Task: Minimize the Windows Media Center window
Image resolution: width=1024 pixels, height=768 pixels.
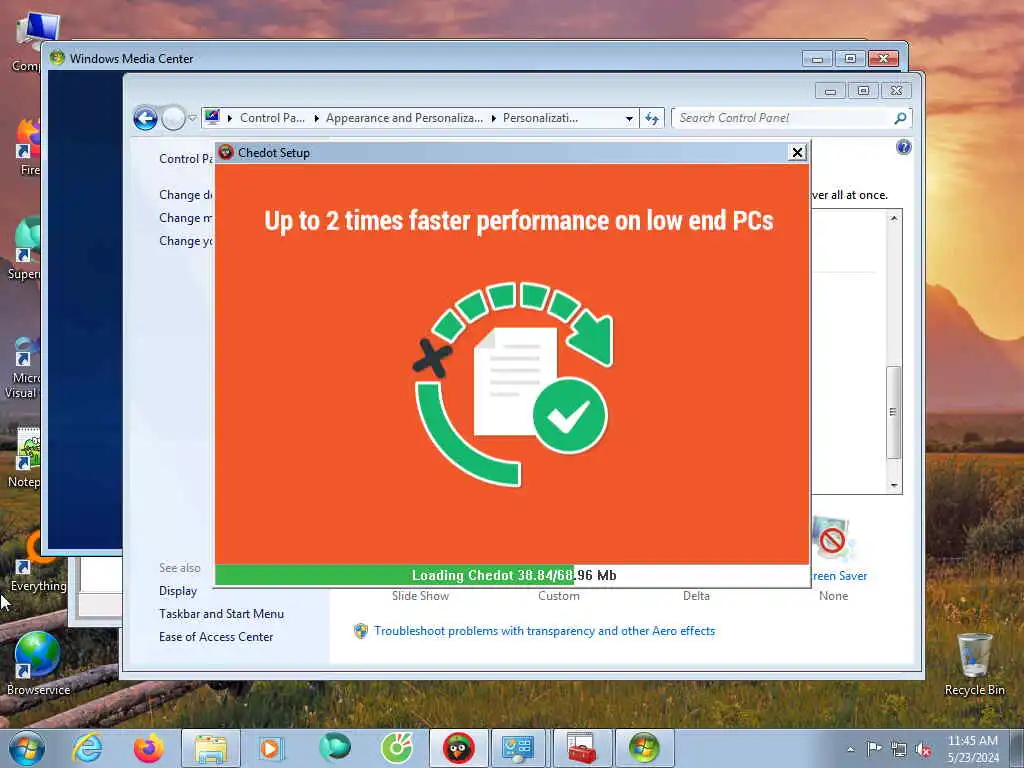Action: [x=817, y=59]
